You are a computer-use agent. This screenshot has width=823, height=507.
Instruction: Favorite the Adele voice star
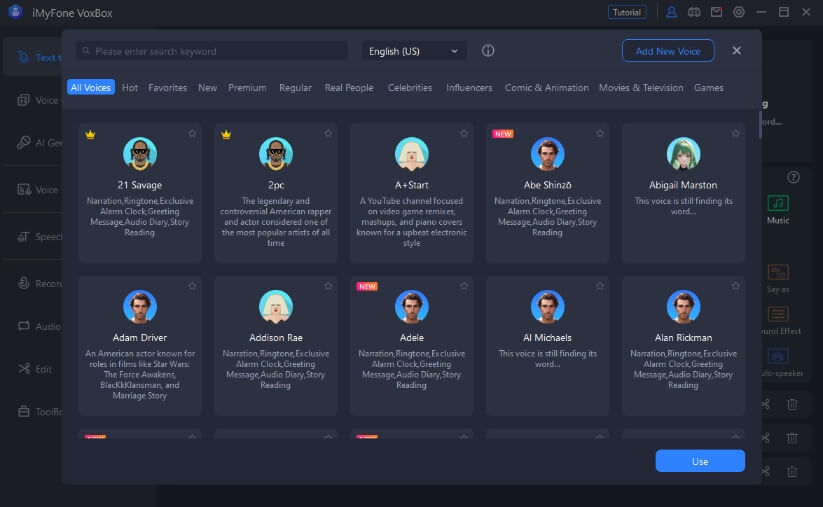[x=464, y=286]
